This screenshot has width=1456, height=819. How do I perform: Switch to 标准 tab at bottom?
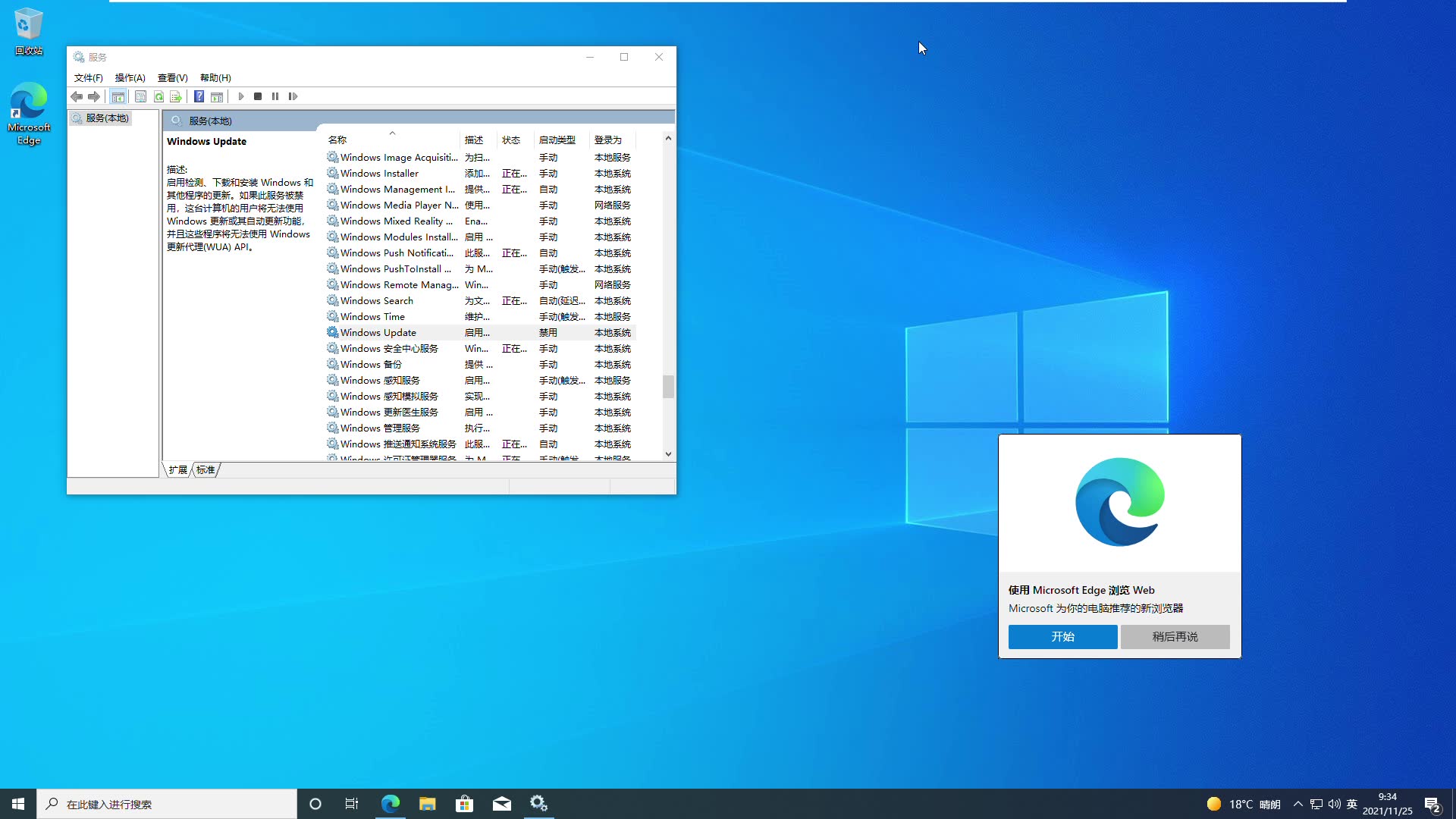coord(205,469)
